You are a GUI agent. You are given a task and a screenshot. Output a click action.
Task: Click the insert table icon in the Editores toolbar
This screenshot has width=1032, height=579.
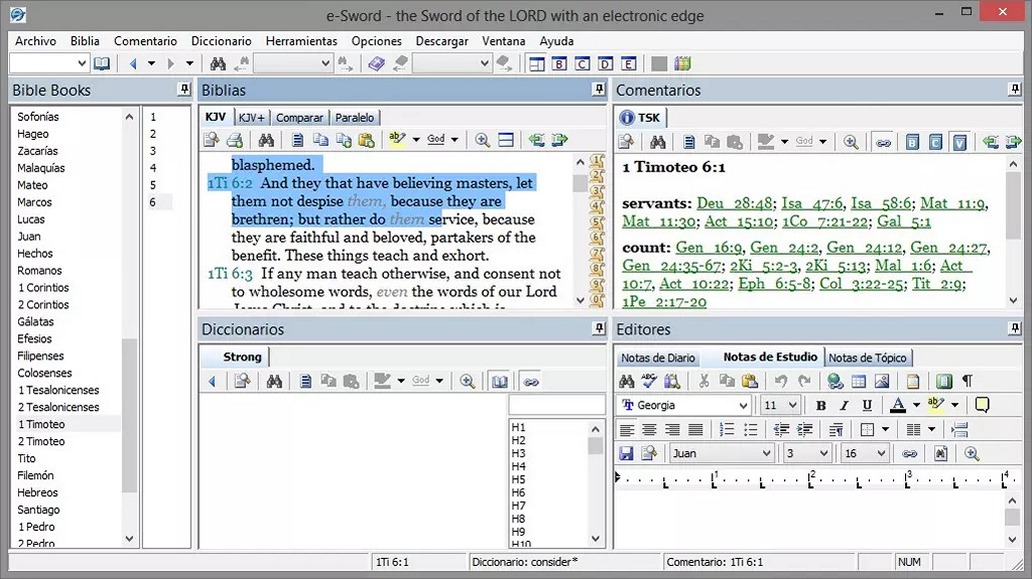[858, 381]
